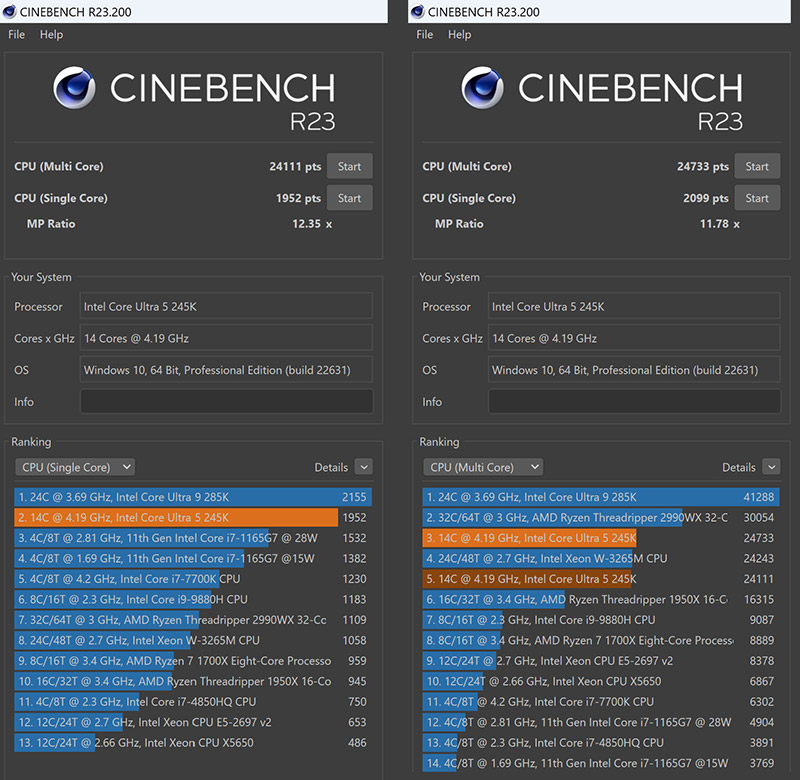Click the empty Info field in the left window
800x780 pixels.
point(225,401)
